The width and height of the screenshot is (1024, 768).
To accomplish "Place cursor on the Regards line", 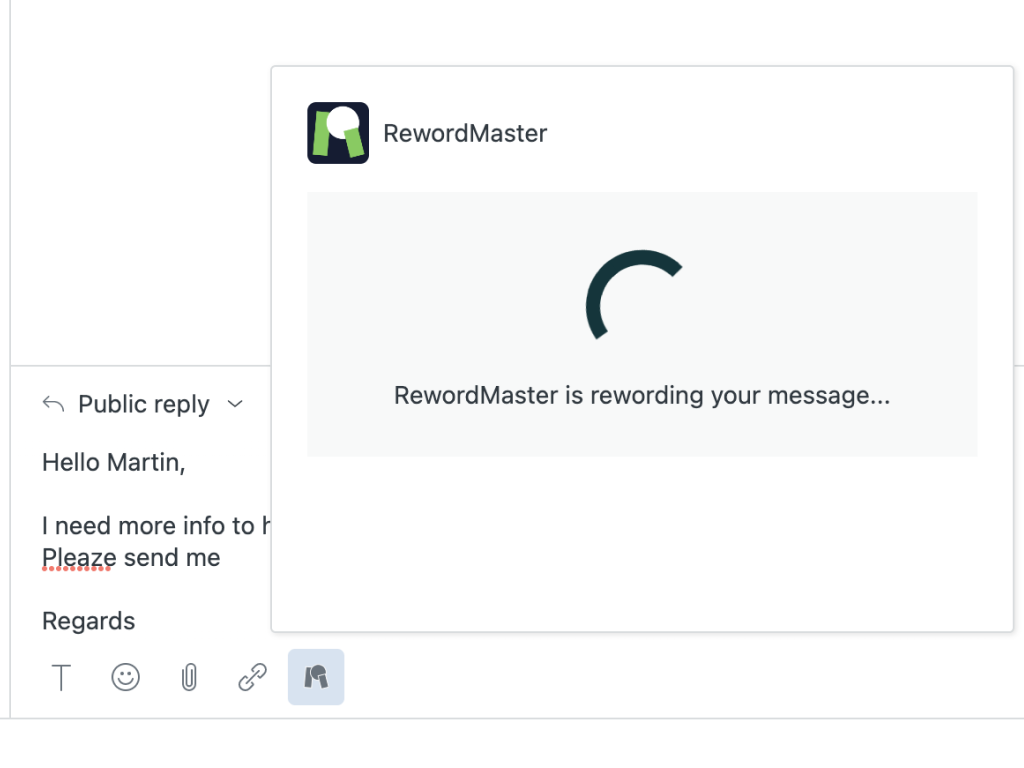I will pos(88,621).
